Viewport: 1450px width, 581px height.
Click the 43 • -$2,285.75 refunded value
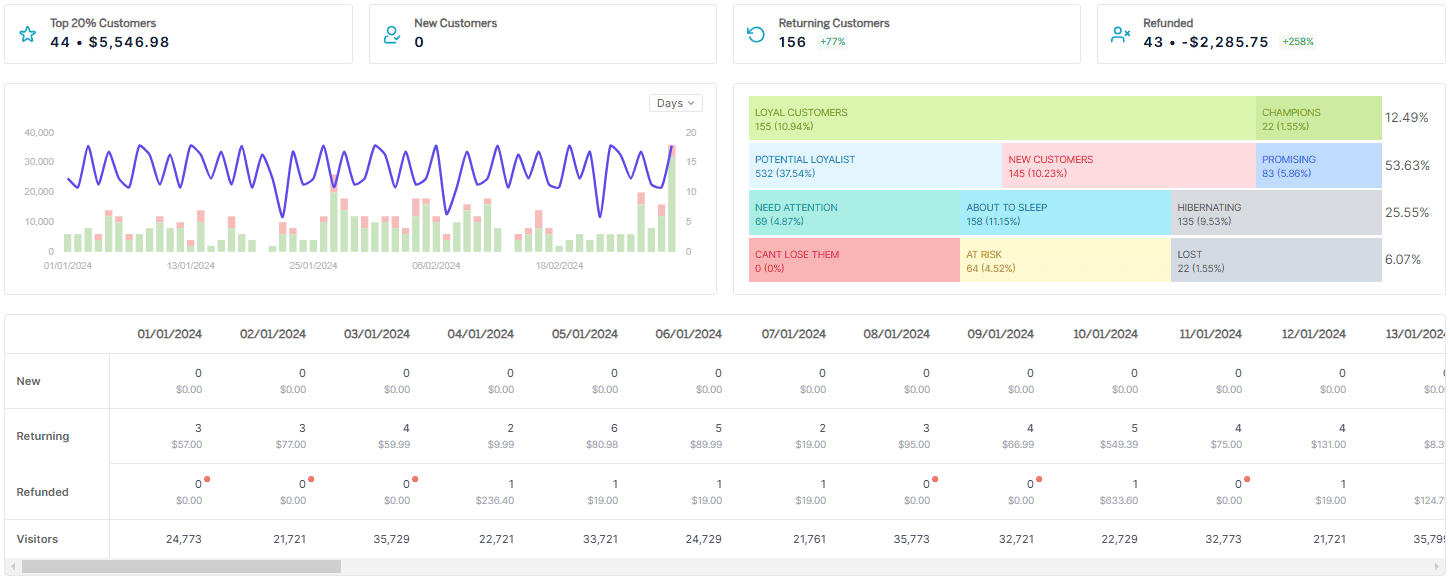coord(1206,42)
